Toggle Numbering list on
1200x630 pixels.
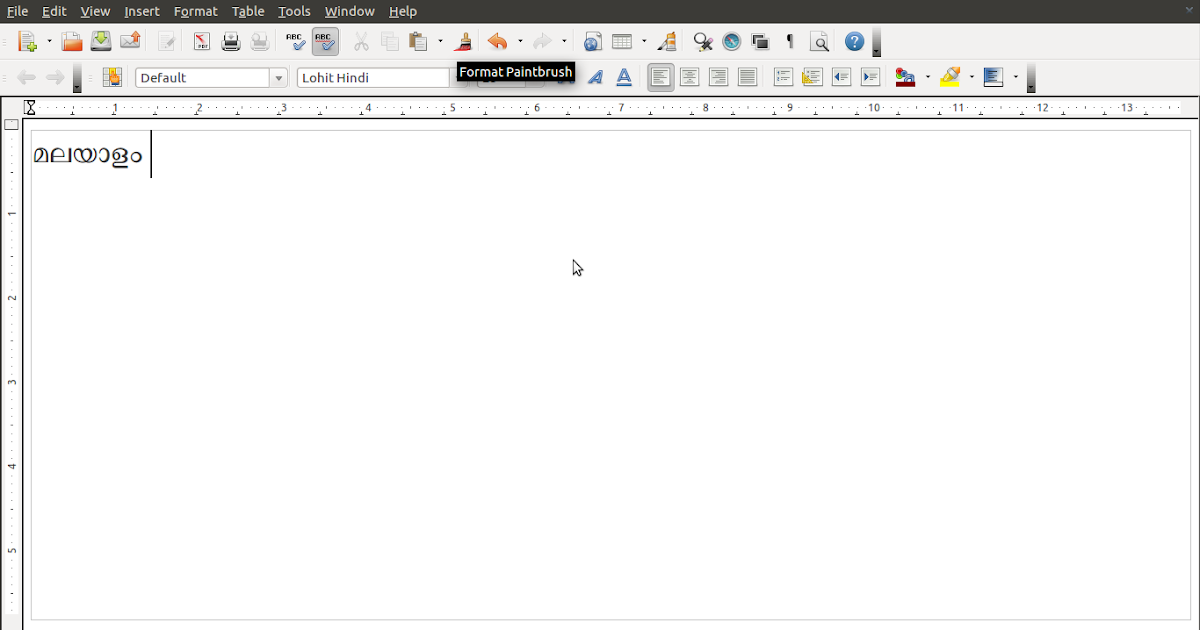[784, 77]
